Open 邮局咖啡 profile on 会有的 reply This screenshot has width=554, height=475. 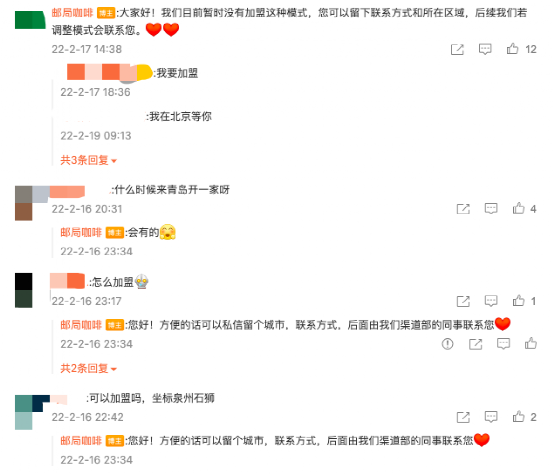pyautogui.click(x=81, y=233)
